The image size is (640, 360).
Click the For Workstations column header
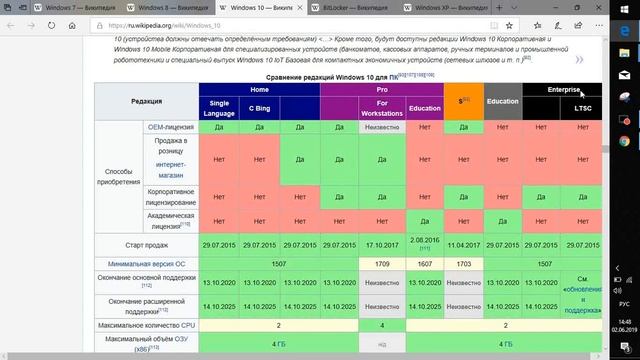(382, 108)
